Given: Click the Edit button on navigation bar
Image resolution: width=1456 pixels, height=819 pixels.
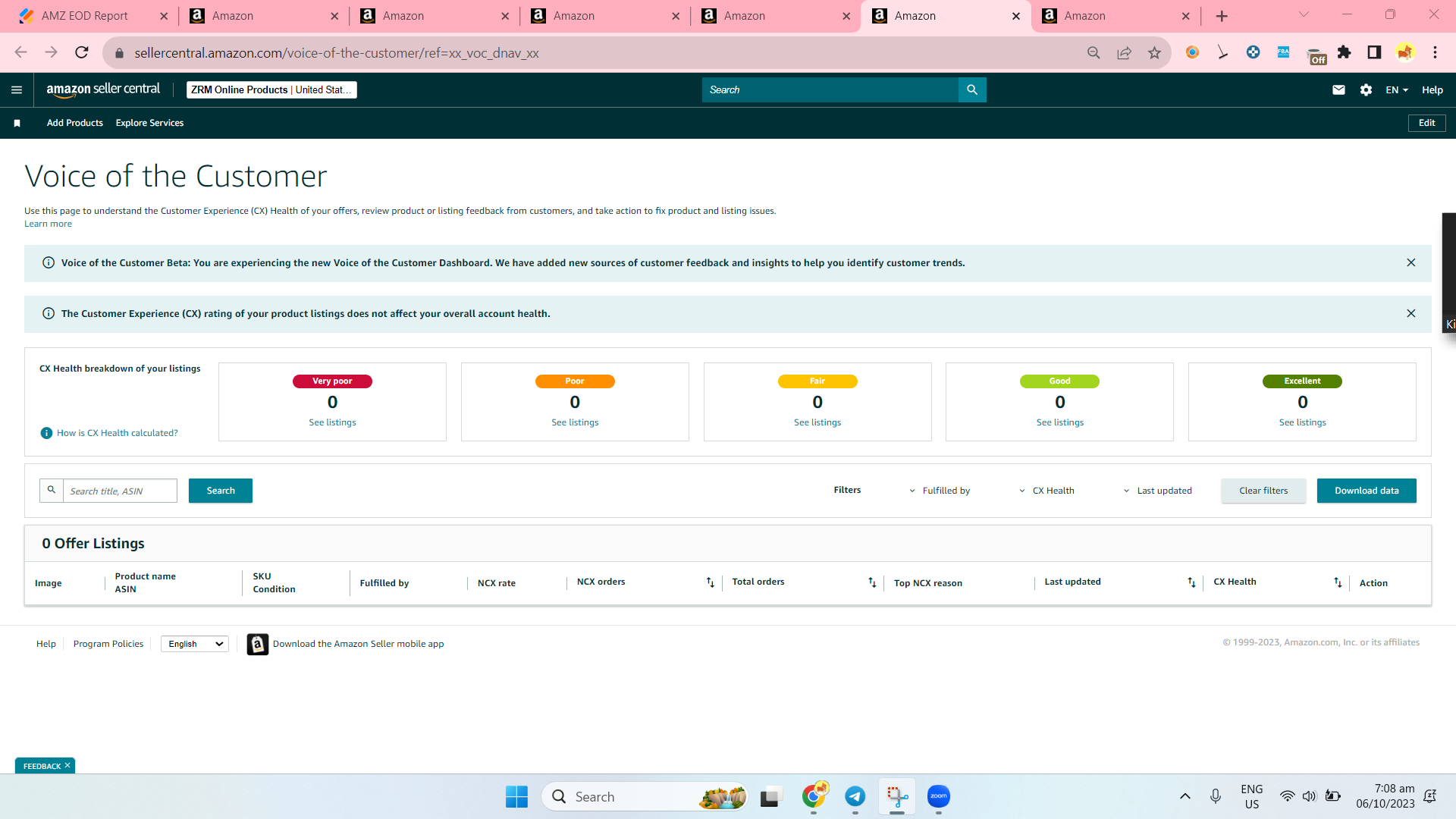Looking at the screenshot, I should point(1426,123).
